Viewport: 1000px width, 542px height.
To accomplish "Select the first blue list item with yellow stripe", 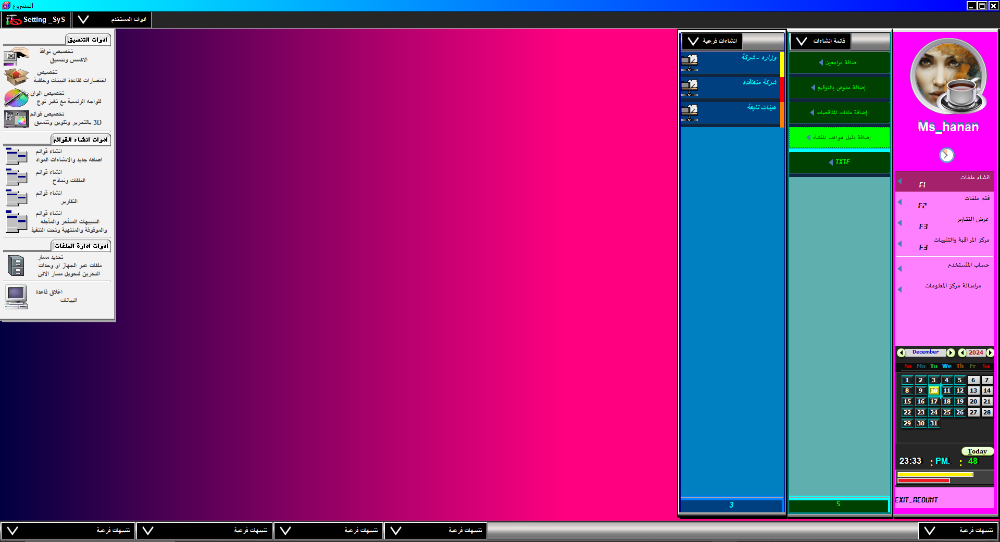I will tap(731, 61).
